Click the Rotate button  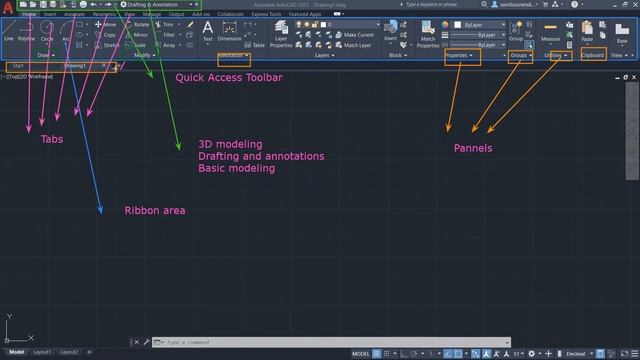click(x=137, y=25)
